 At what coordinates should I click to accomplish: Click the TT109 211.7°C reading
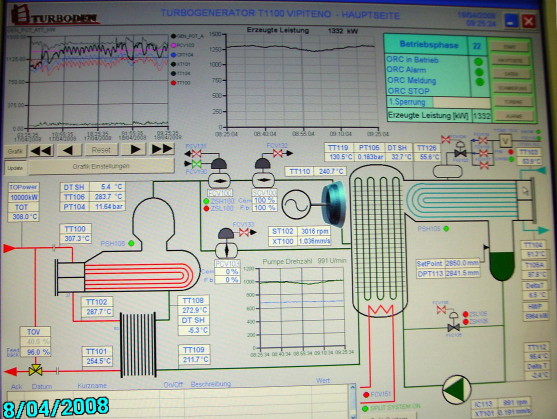[195, 360]
